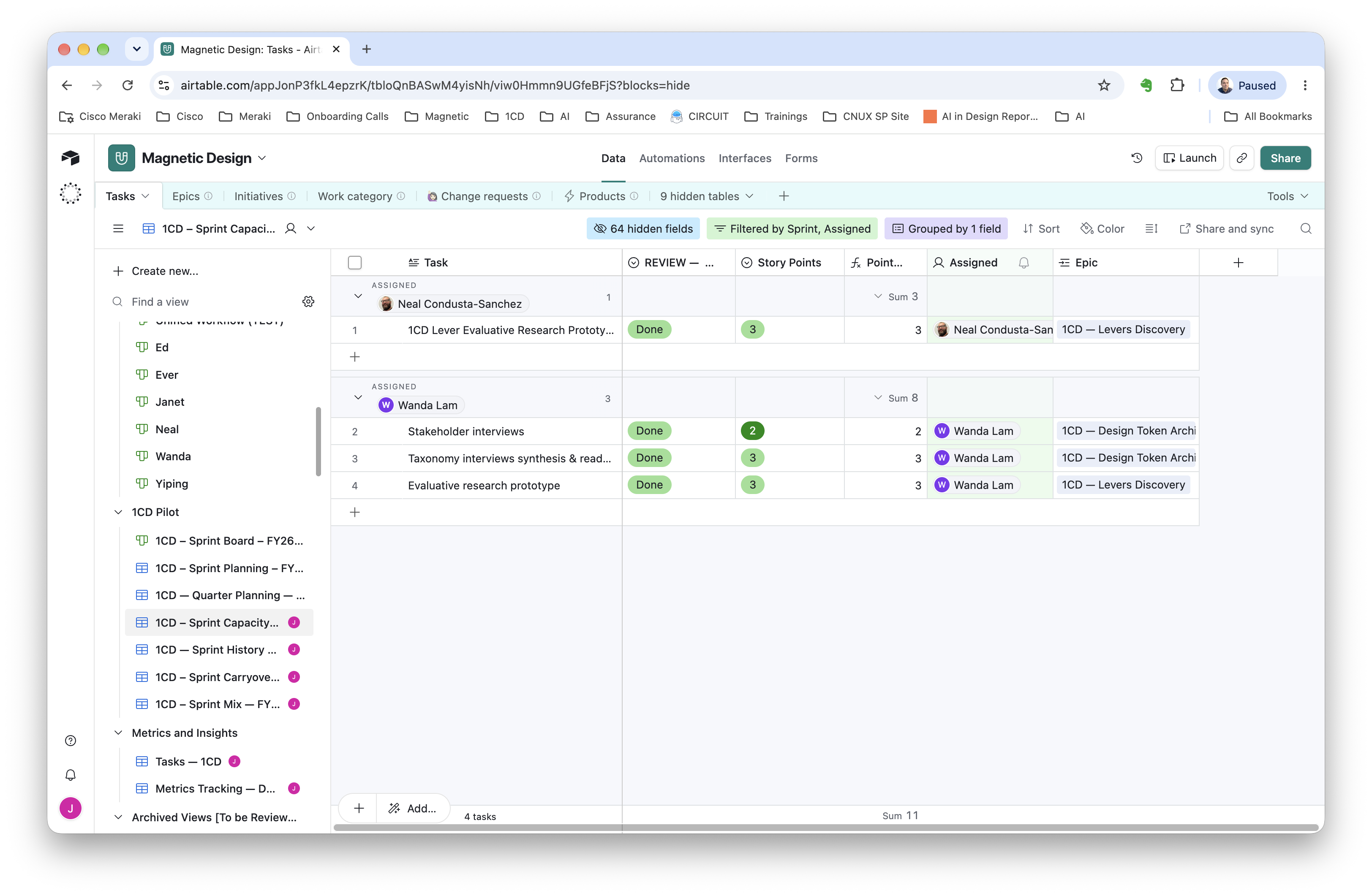Select all records checkbox in header
This screenshot has height=896, width=1372.
click(x=354, y=263)
